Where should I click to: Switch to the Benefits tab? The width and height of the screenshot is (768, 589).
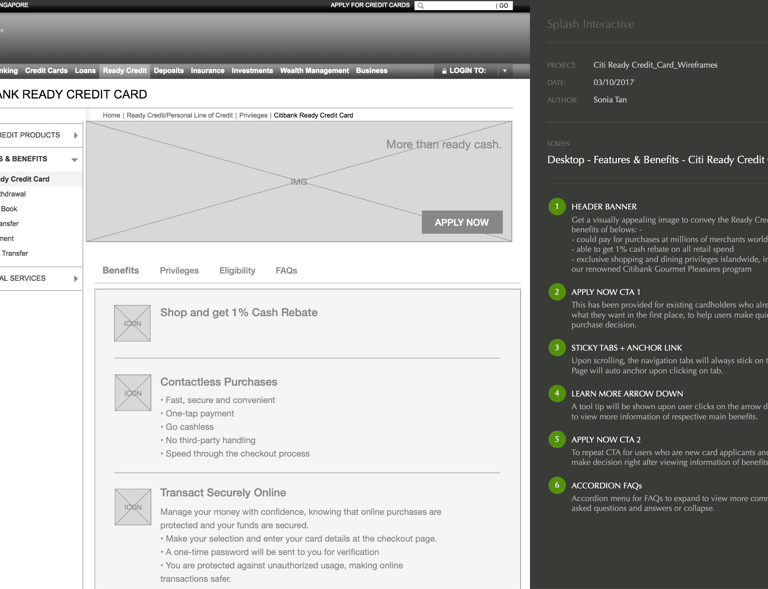pos(120,270)
